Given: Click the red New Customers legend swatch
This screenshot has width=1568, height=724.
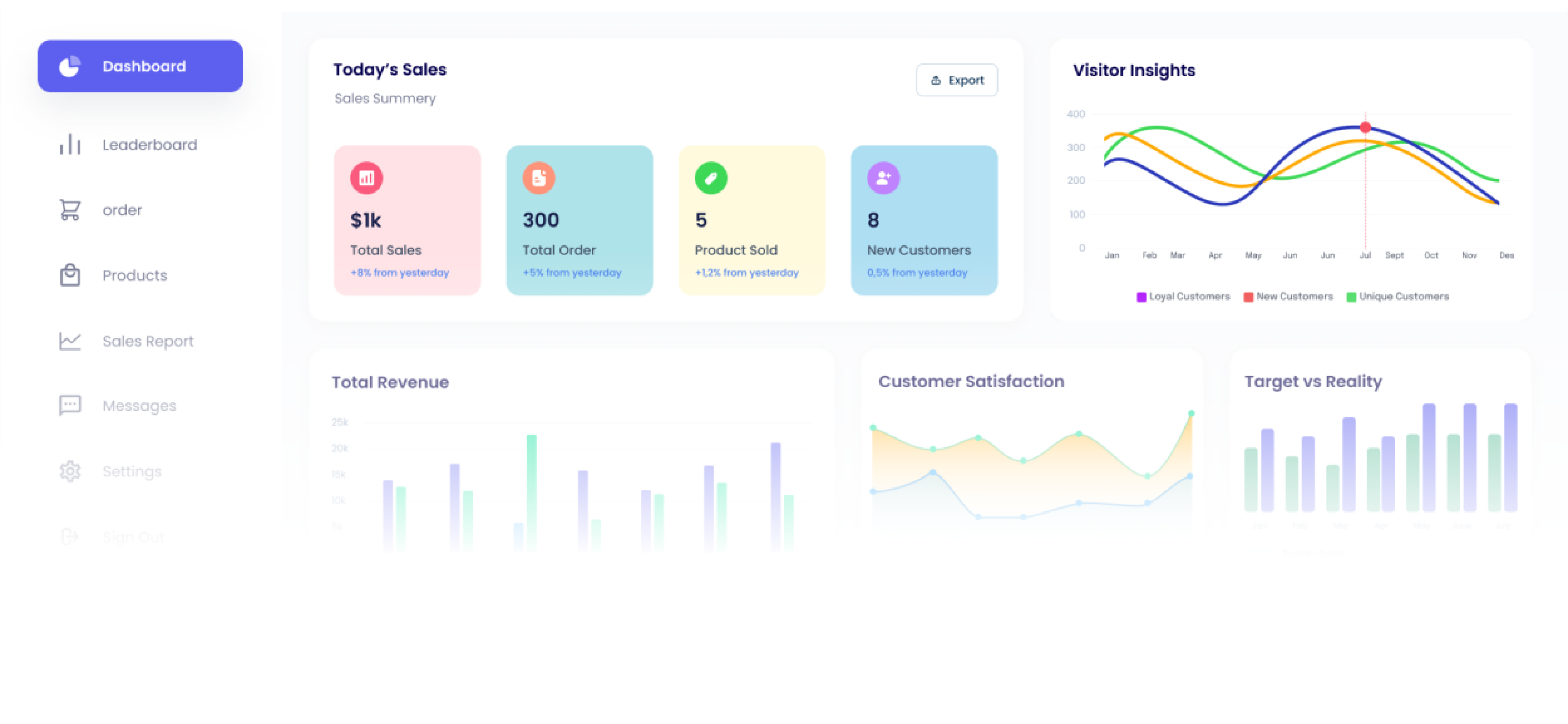Looking at the screenshot, I should (1248, 297).
